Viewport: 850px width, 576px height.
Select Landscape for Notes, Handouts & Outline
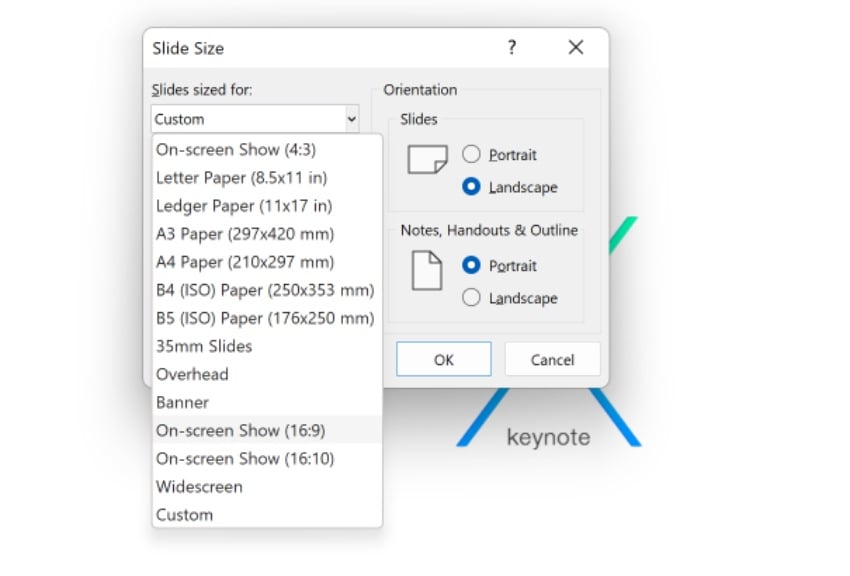click(x=472, y=298)
